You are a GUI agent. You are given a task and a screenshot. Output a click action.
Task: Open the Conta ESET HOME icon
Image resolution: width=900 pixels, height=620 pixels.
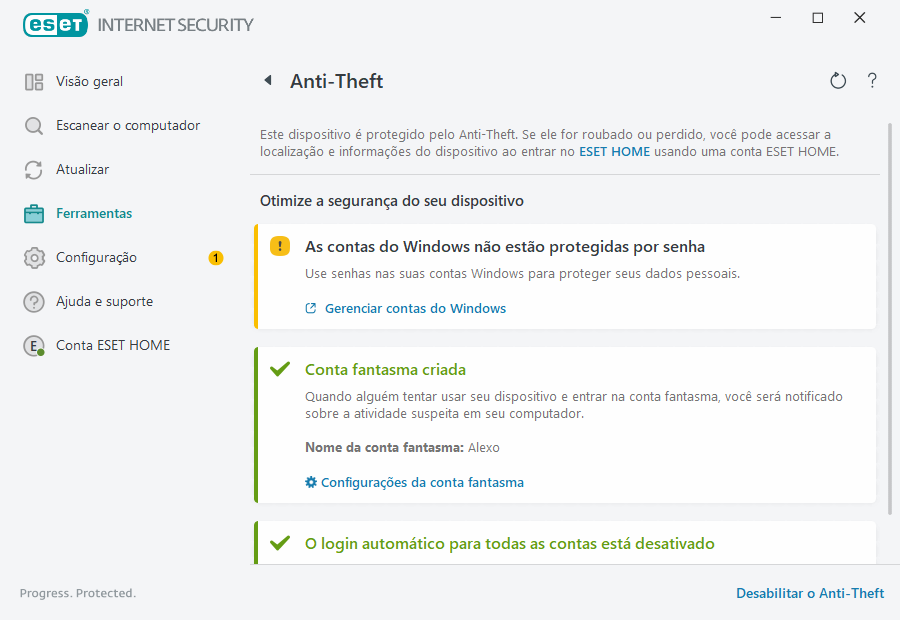point(34,345)
